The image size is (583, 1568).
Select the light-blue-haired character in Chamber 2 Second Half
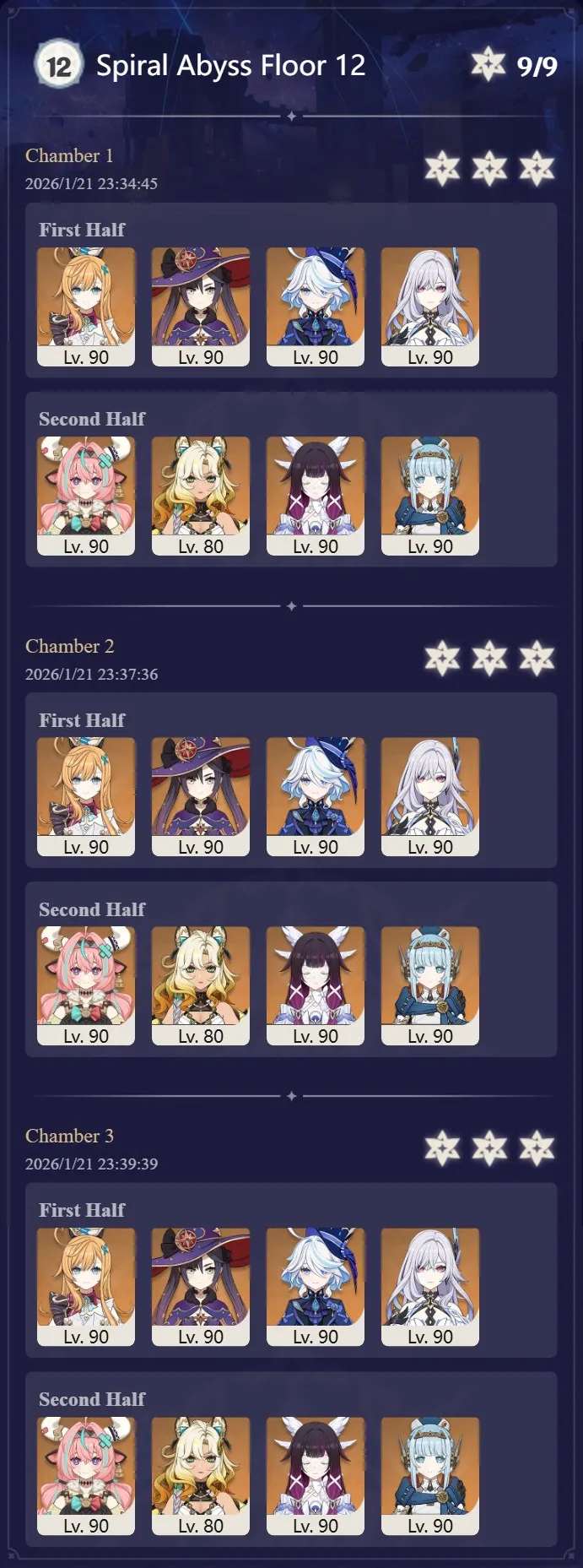click(x=430, y=985)
